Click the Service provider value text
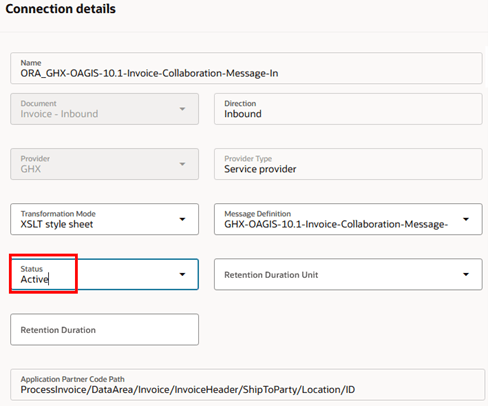This screenshot has width=488, height=406. [x=260, y=169]
